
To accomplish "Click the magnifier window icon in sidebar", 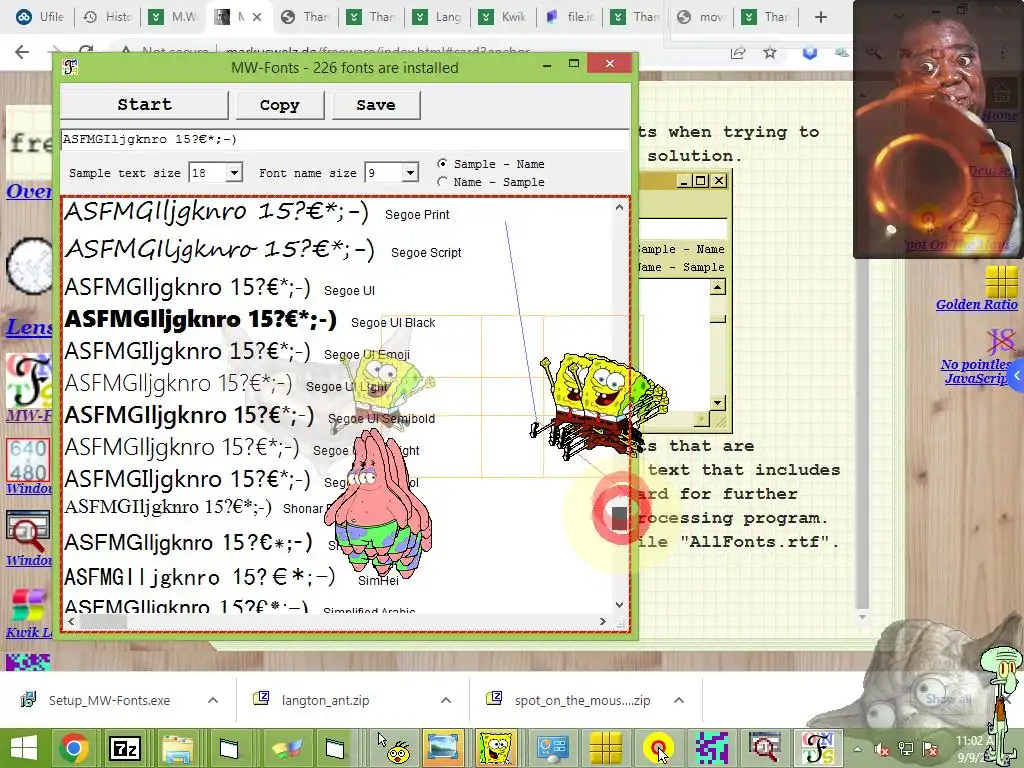I will point(28,532).
